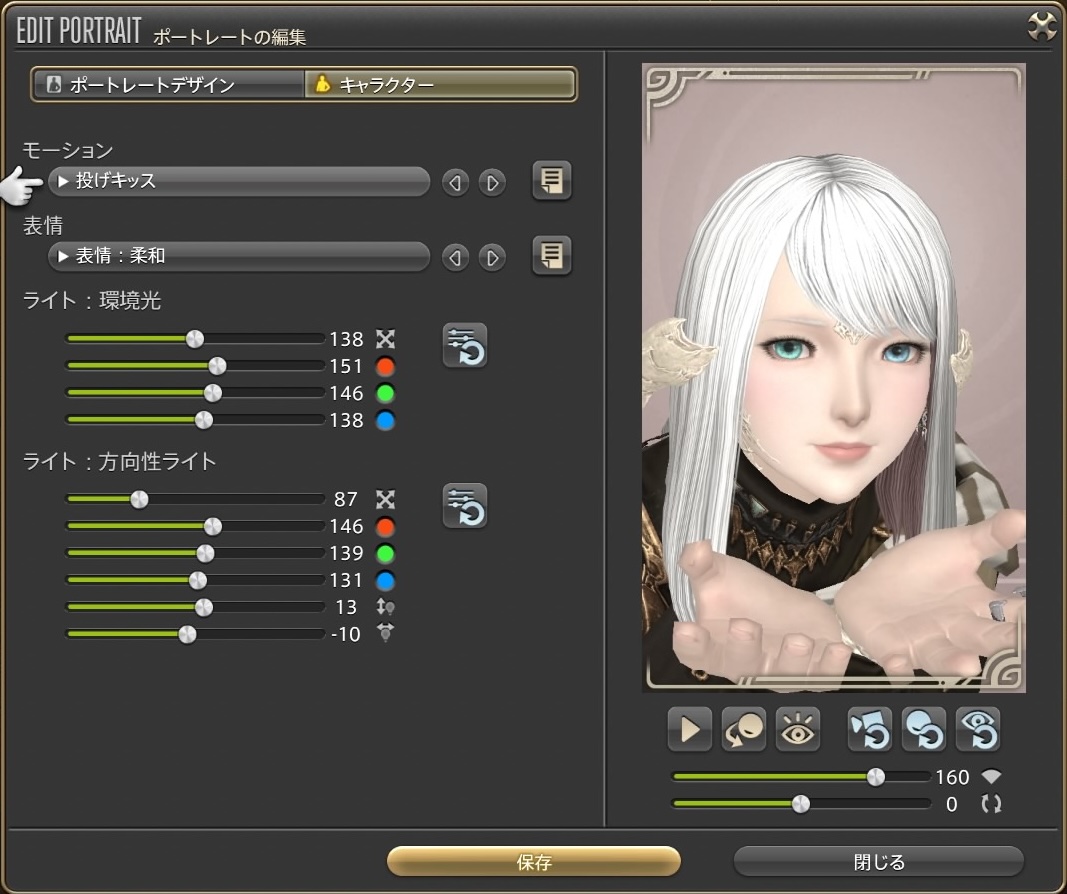Play the motion animation
Screen dimensions: 1067x894
pyautogui.click(x=690, y=729)
